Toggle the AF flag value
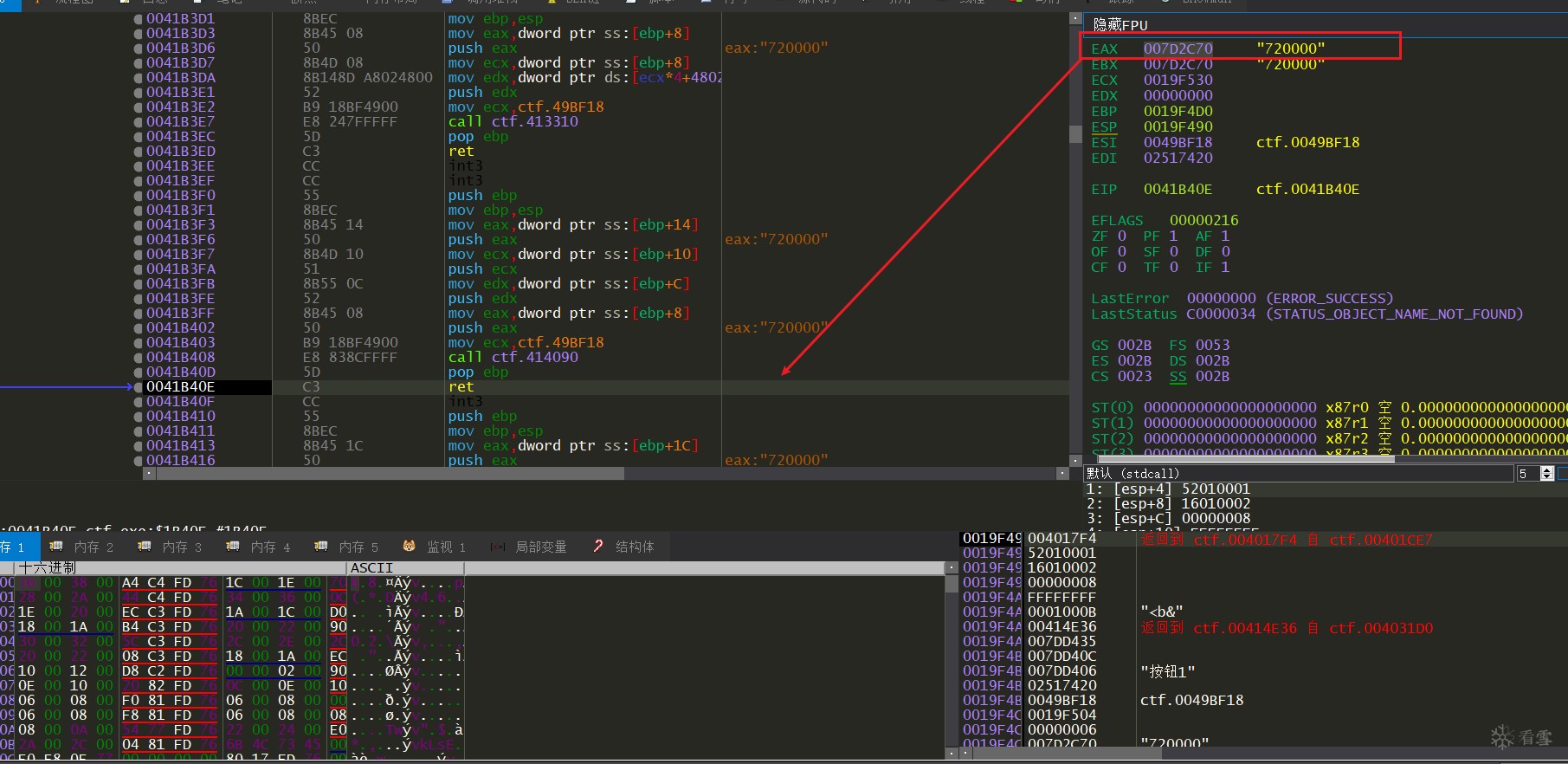 click(1225, 236)
